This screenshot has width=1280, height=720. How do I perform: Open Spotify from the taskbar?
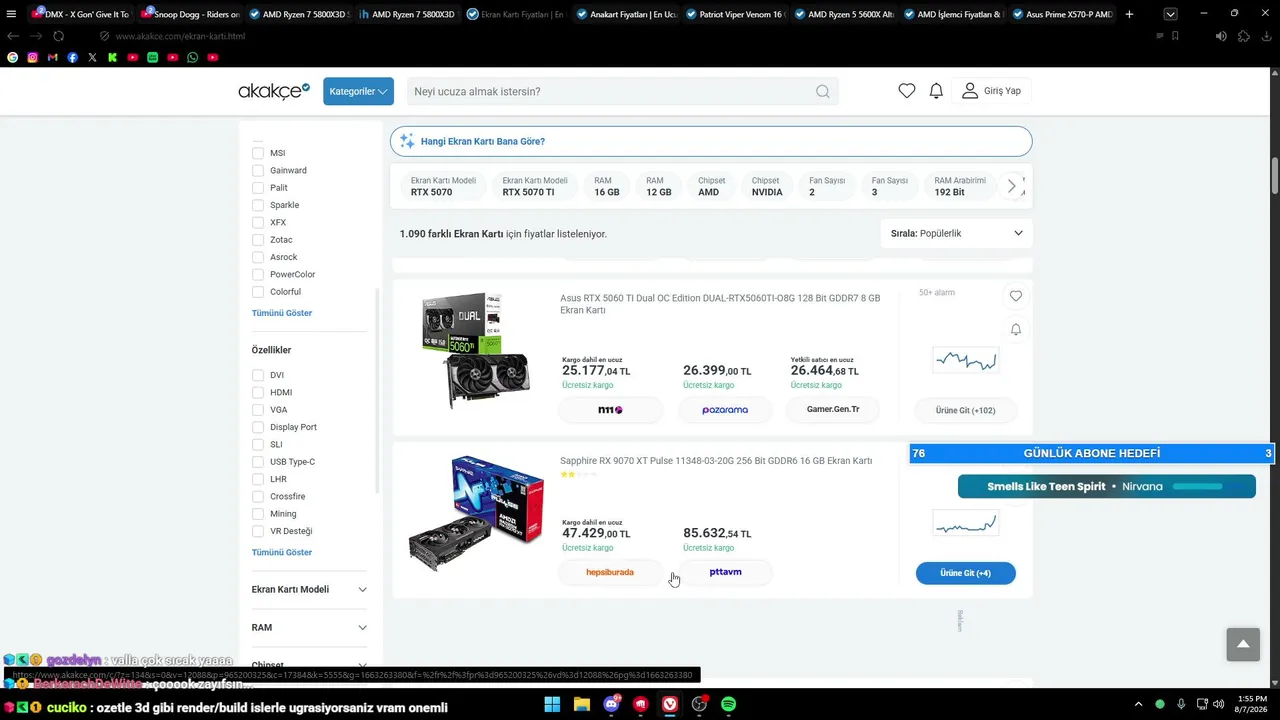point(729,705)
